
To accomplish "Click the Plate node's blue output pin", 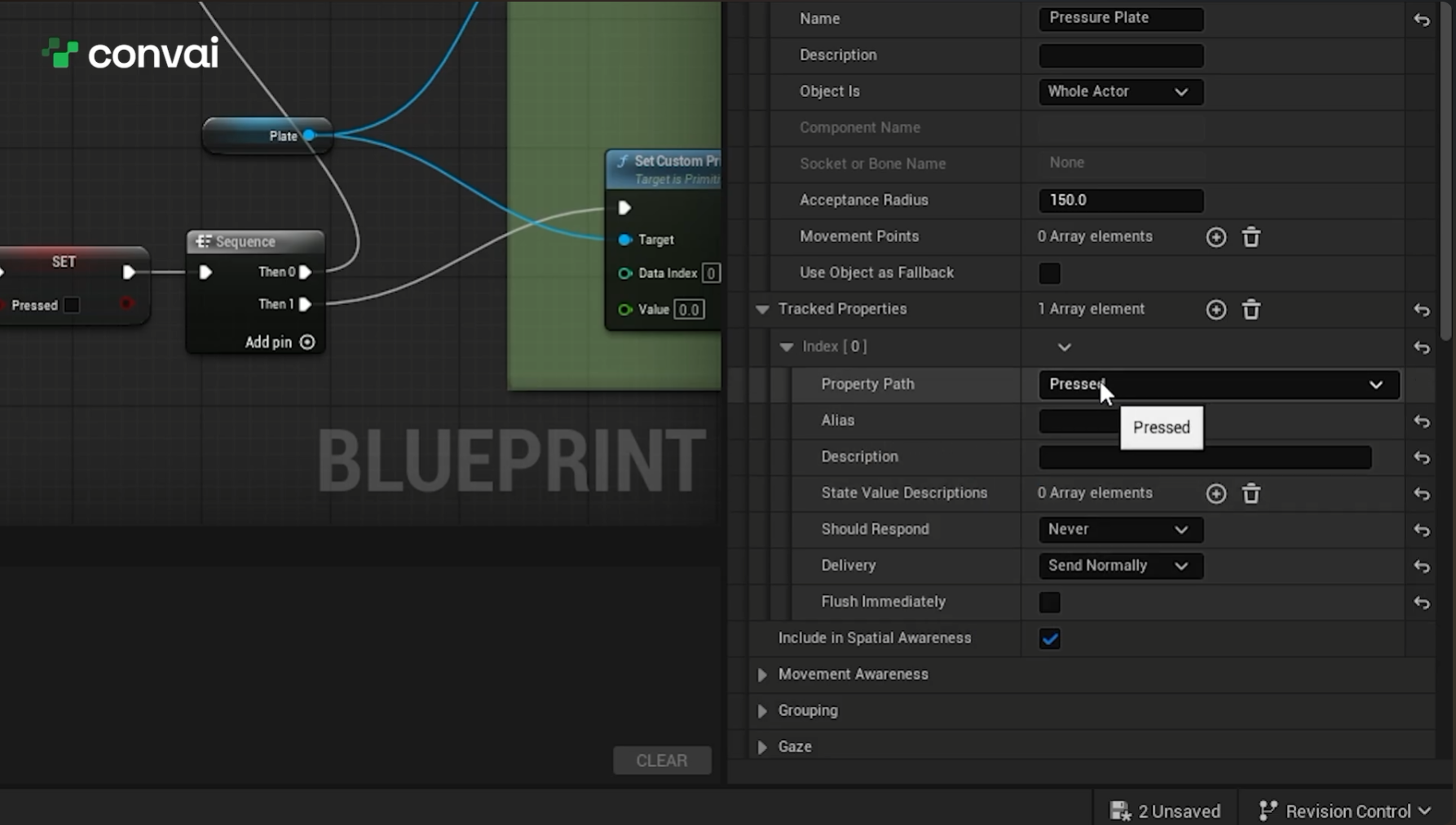I will [x=309, y=135].
